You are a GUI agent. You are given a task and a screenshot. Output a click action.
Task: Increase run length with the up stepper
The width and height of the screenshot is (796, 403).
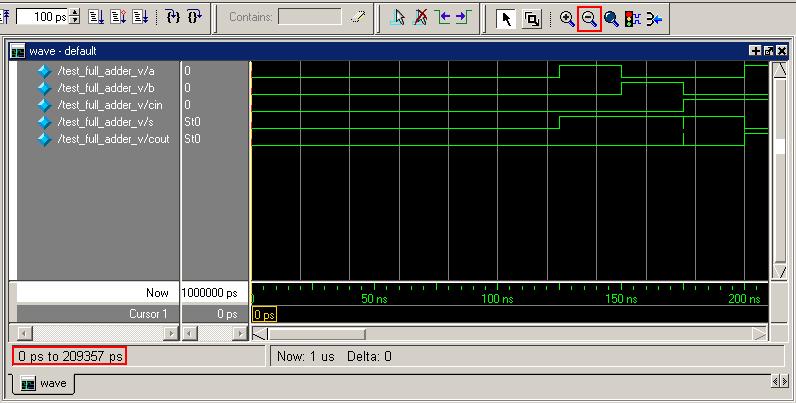point(75,13)
